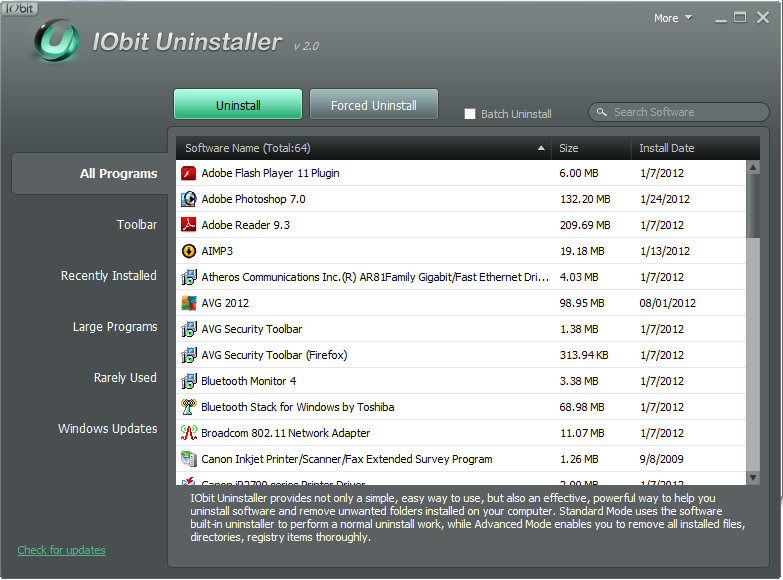Click the AIMP3 icon

click(x=188, y=251)
